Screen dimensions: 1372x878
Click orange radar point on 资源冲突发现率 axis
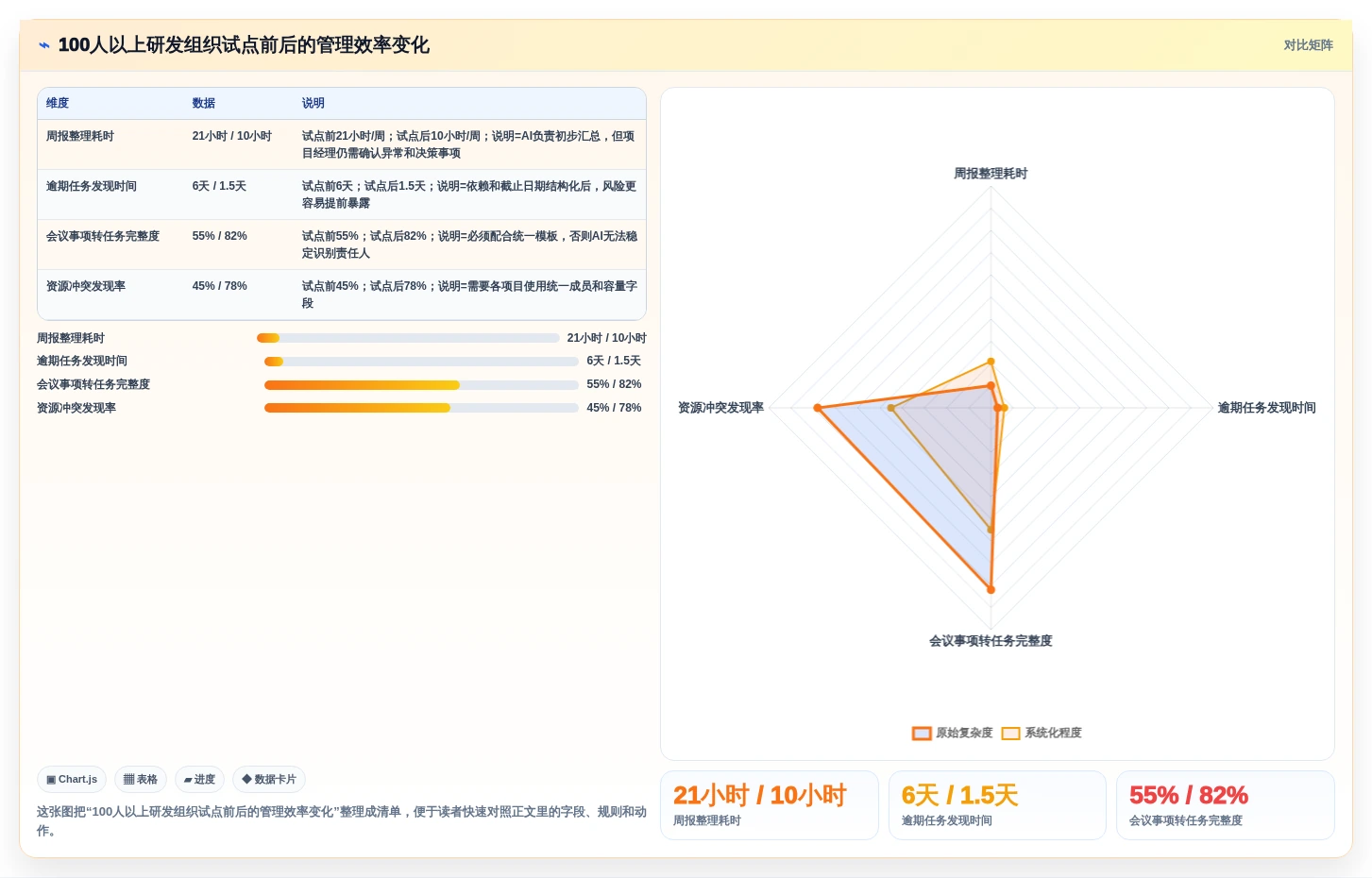[818, 408]
